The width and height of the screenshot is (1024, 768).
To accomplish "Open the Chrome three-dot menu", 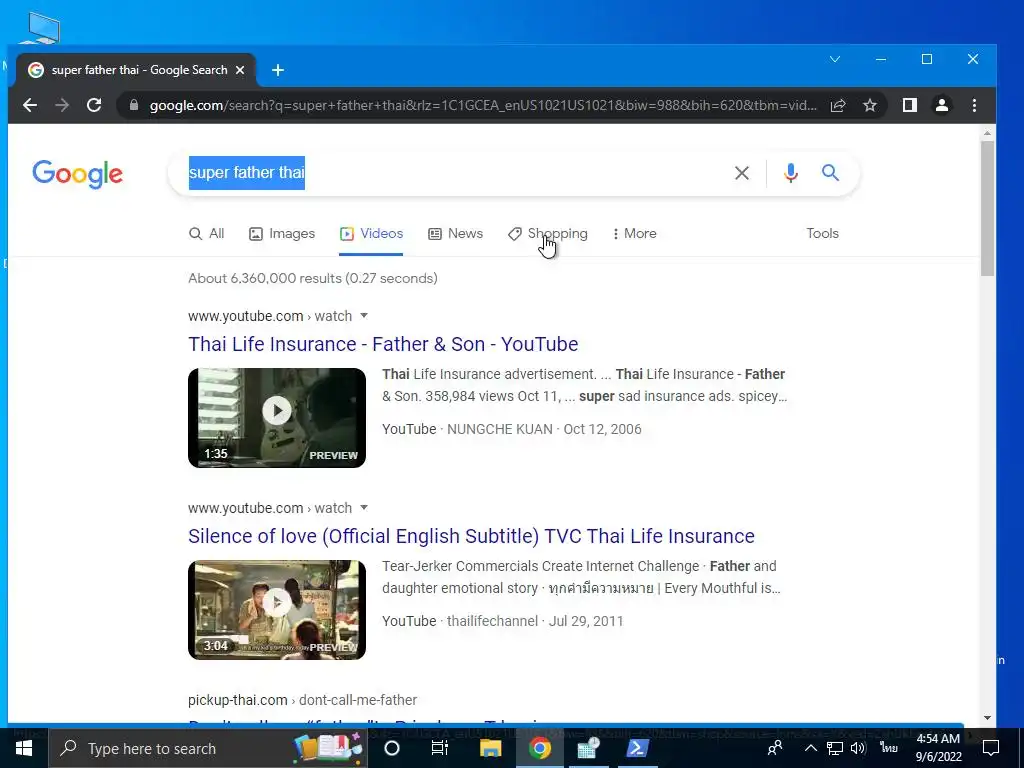I will (974, 105).
